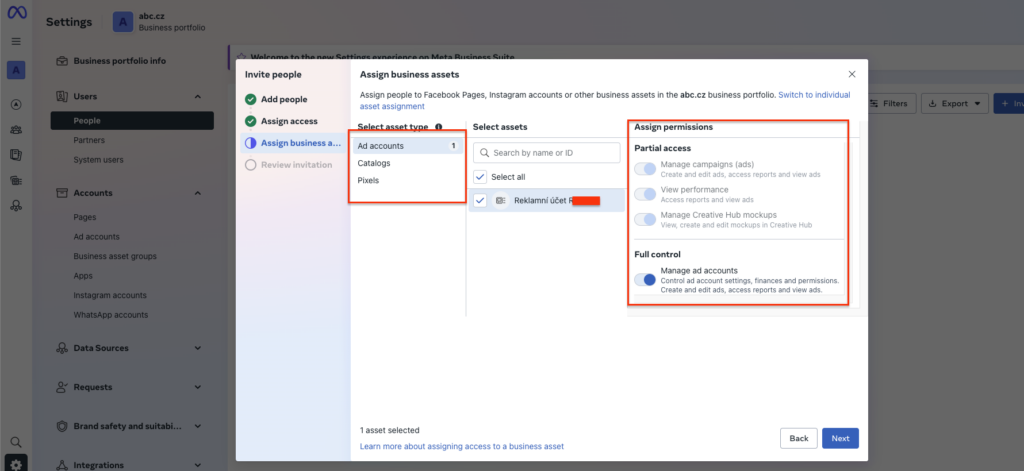Close the Assign business assets dialog
1024x471 pixels.
pos(852,74)
